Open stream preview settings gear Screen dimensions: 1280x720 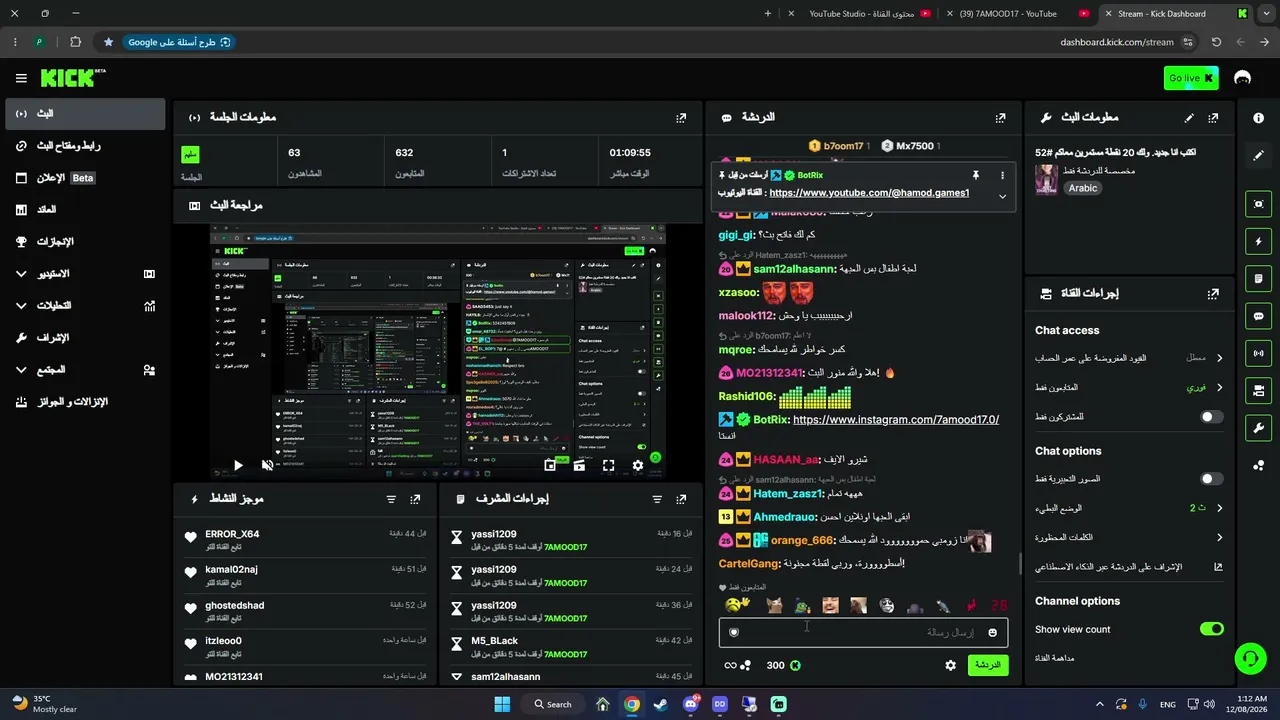[x=638, y=465]
